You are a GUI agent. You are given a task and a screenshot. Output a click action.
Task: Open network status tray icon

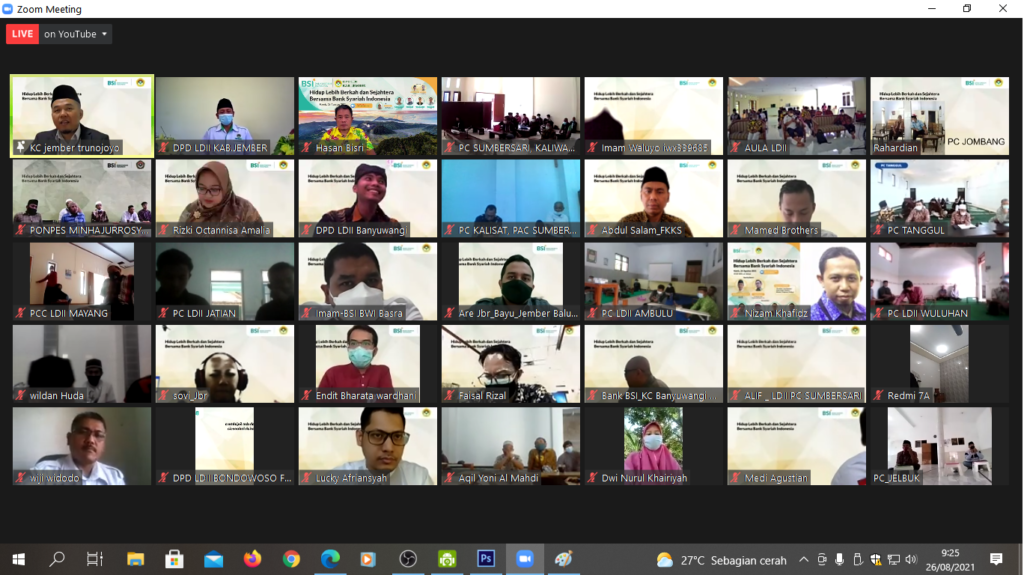[x=893, y=560]
